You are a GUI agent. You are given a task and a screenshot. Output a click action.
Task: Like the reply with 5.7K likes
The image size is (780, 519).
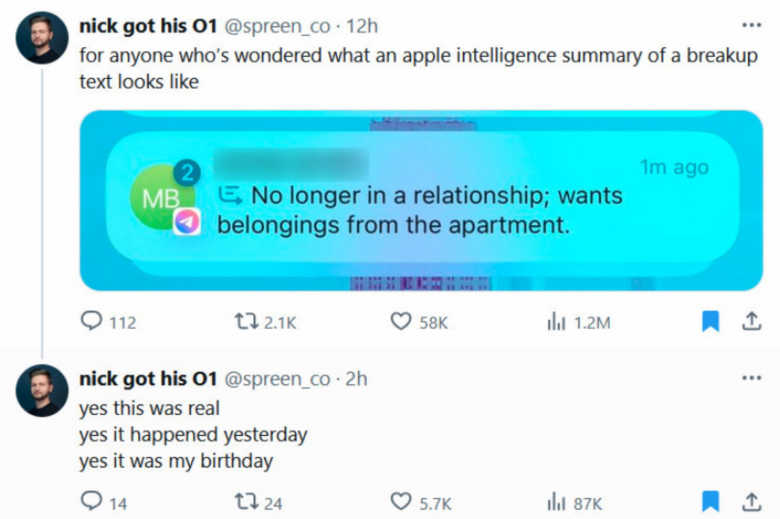point(401,502)
